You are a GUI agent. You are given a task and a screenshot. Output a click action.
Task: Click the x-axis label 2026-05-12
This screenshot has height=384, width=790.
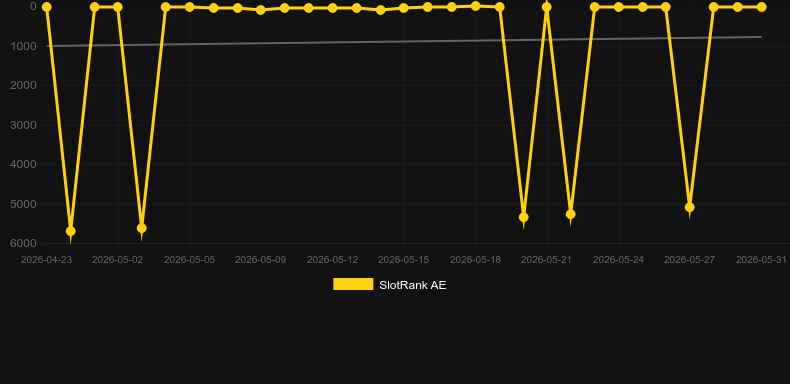click(x=333, y=260)
